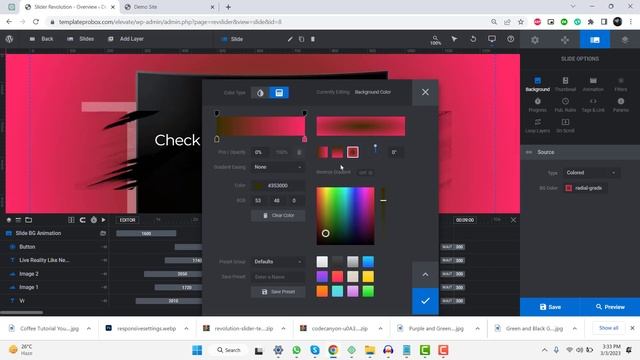Pick the white preset color swatch

pos(322,262)
